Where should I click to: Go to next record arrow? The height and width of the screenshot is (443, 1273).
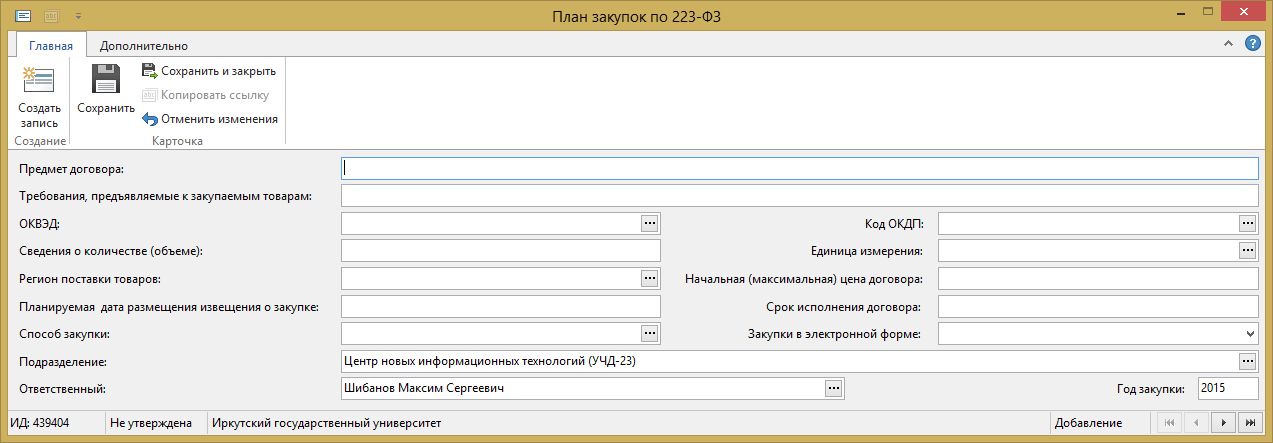(1222, 423)
